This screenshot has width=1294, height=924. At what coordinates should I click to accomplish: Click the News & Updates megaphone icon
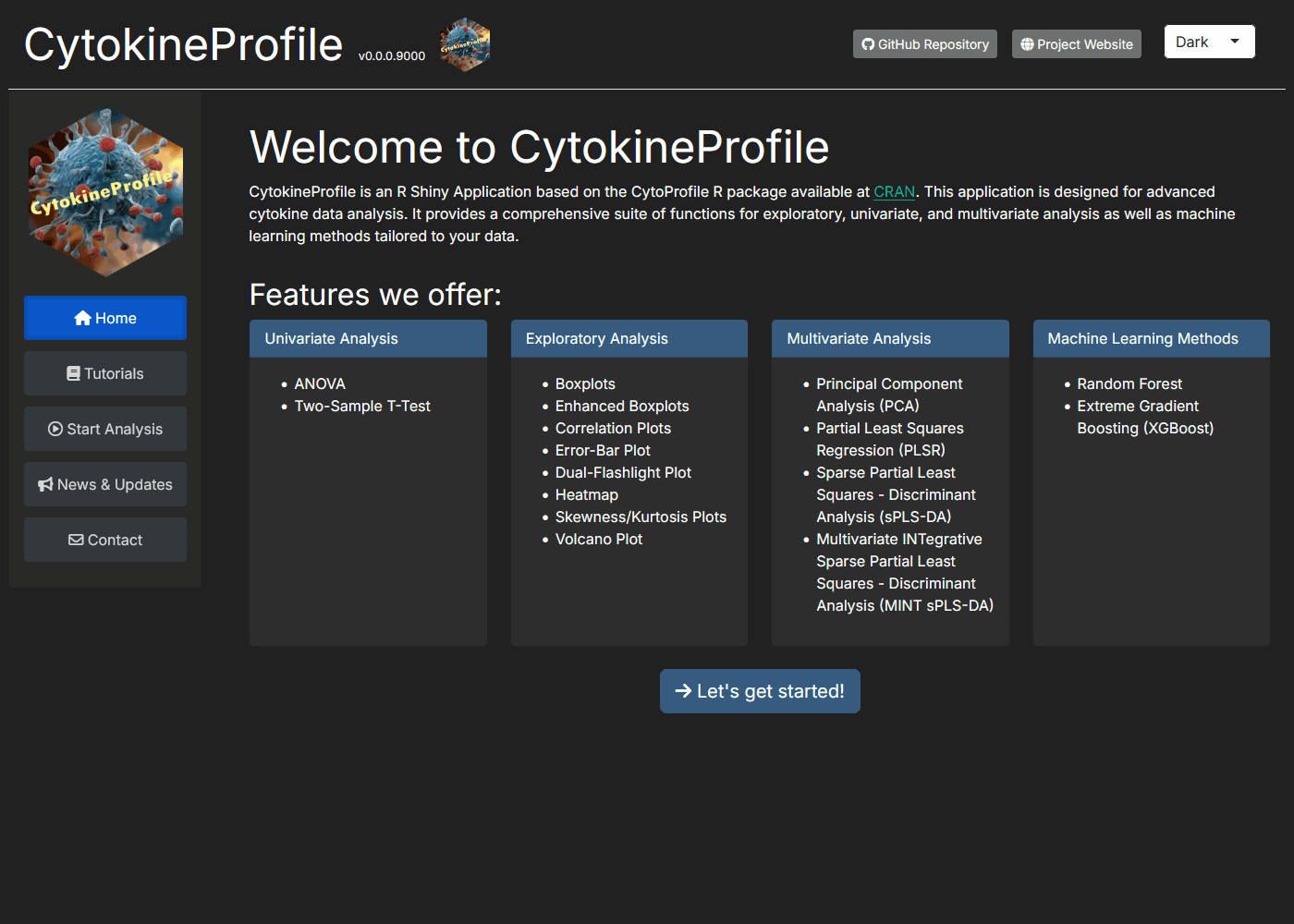[45, 484]
